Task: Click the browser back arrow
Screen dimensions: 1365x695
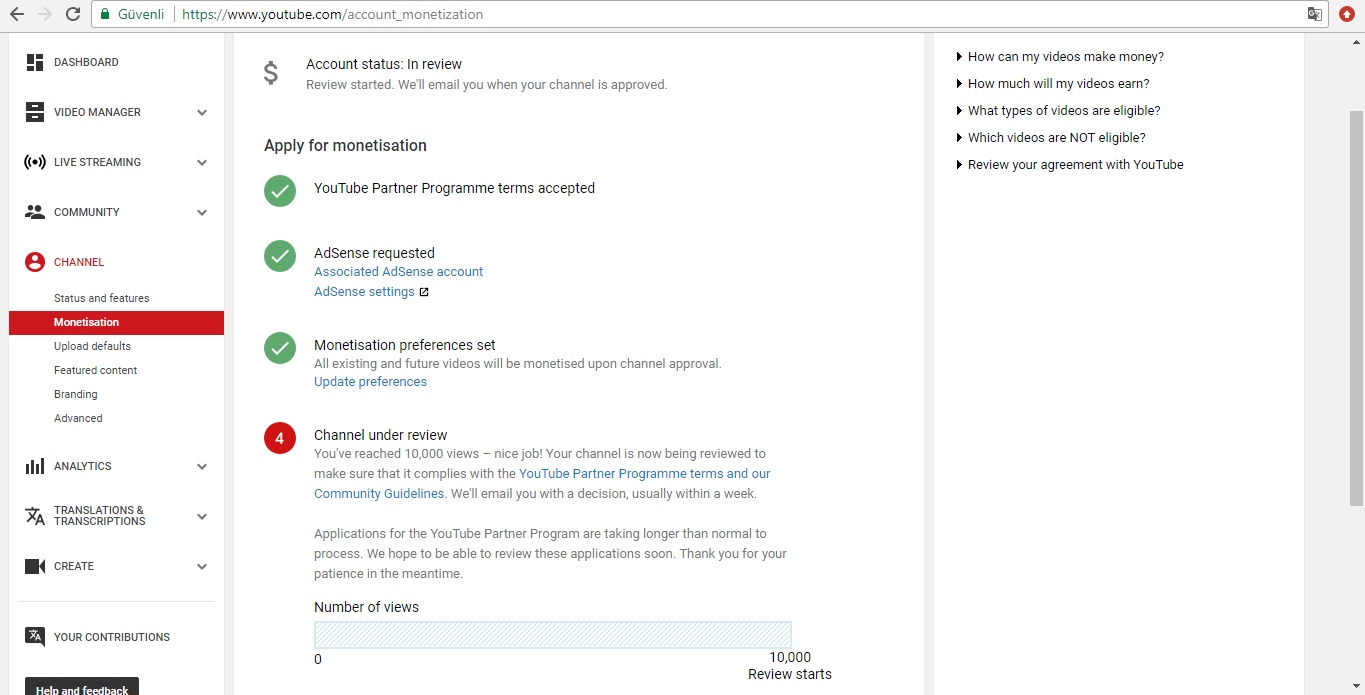Action: tap(17, 14)
